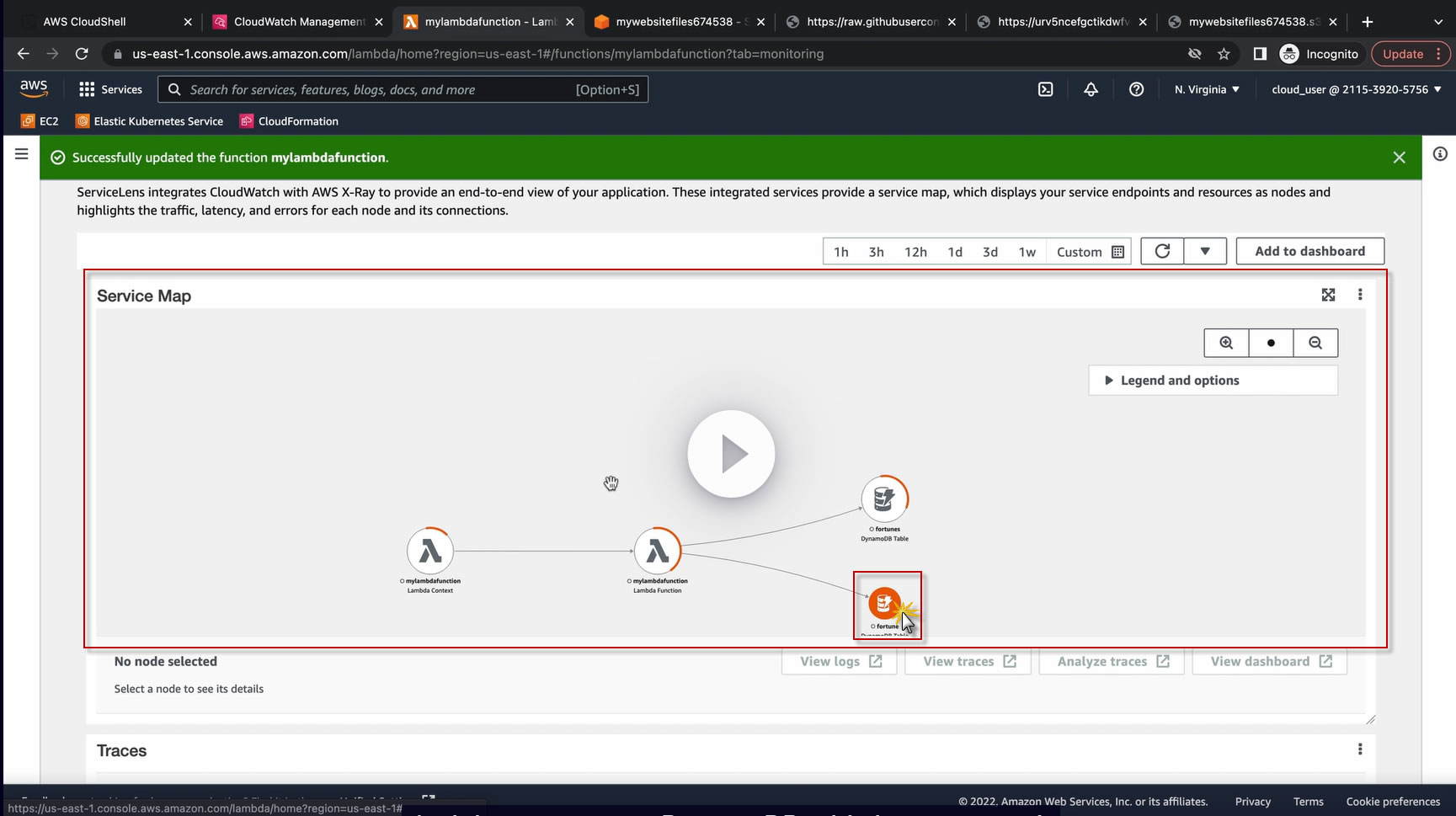1456x816 pixels.
Task: Play the video overlay
Action: [731, 454]
